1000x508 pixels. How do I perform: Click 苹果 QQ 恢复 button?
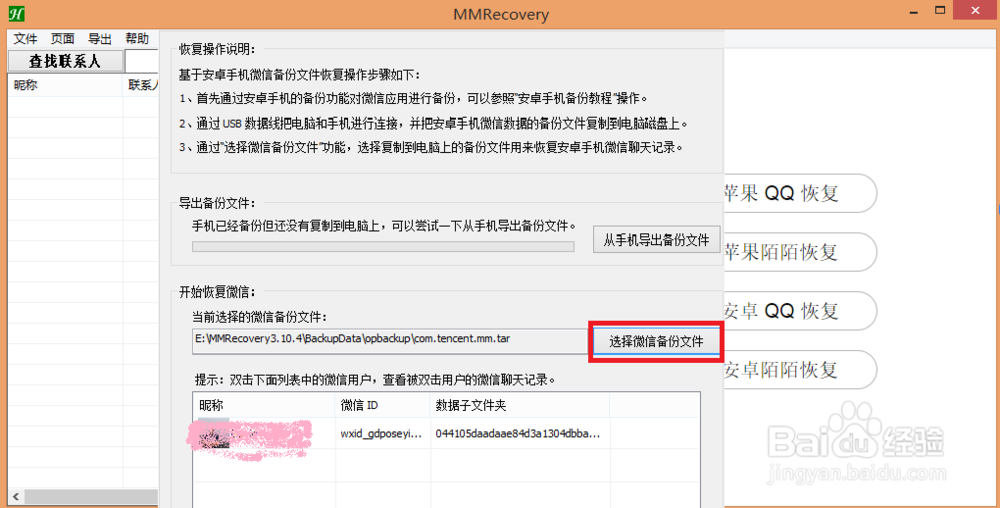pos(800,193)
